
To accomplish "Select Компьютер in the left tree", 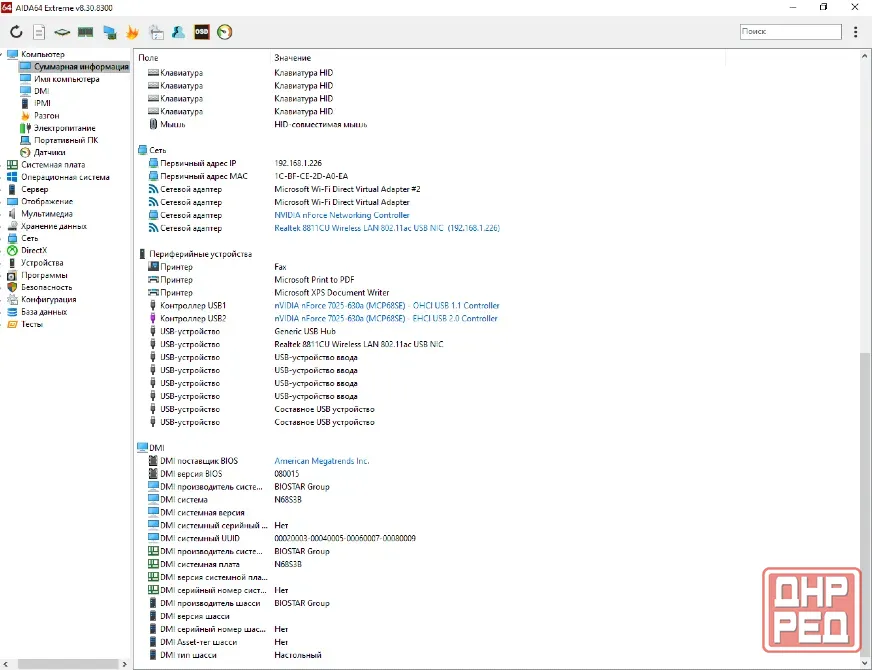I will tap(43, 54).
